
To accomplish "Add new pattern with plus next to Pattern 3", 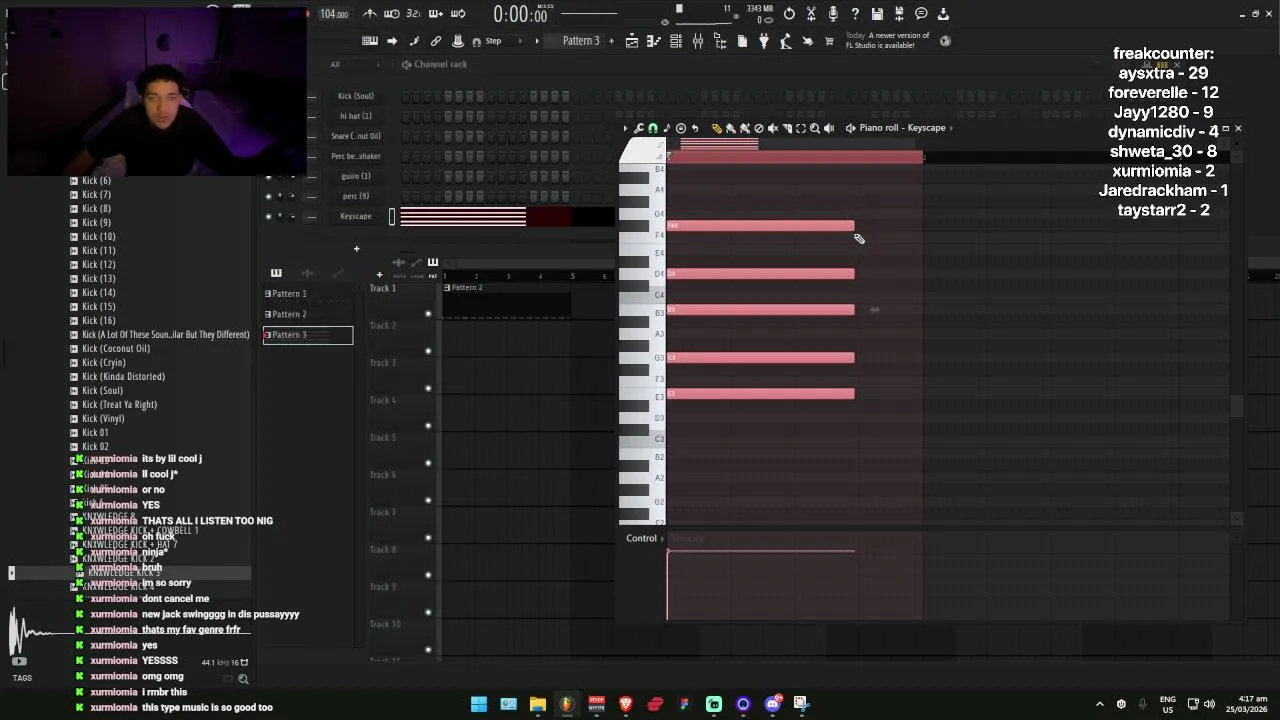I will [611, 41].
